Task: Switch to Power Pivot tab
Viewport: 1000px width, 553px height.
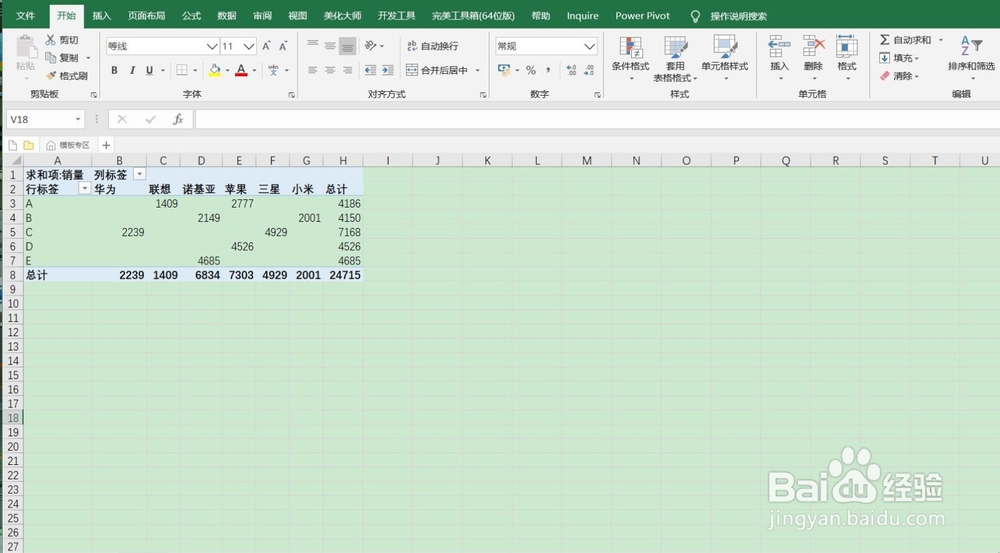Action: [642, 15]
